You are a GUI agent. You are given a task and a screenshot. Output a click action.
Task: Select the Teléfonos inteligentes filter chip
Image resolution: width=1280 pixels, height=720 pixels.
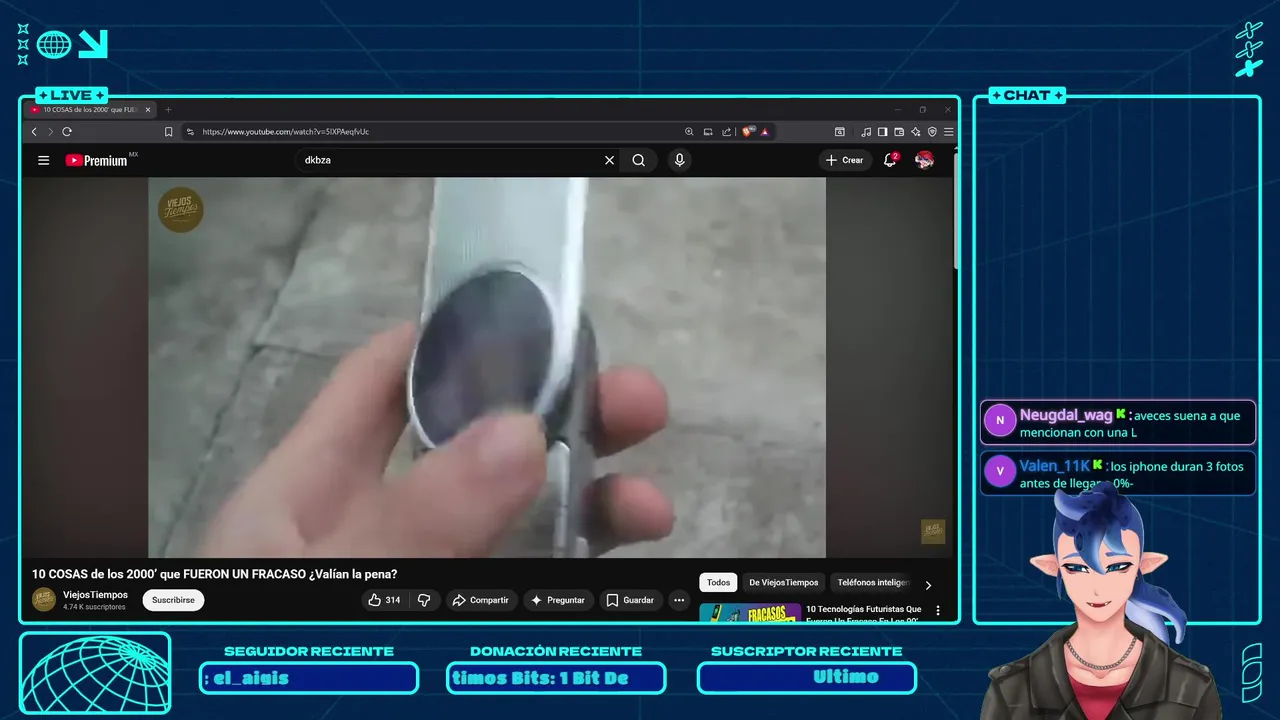[873, 582]
